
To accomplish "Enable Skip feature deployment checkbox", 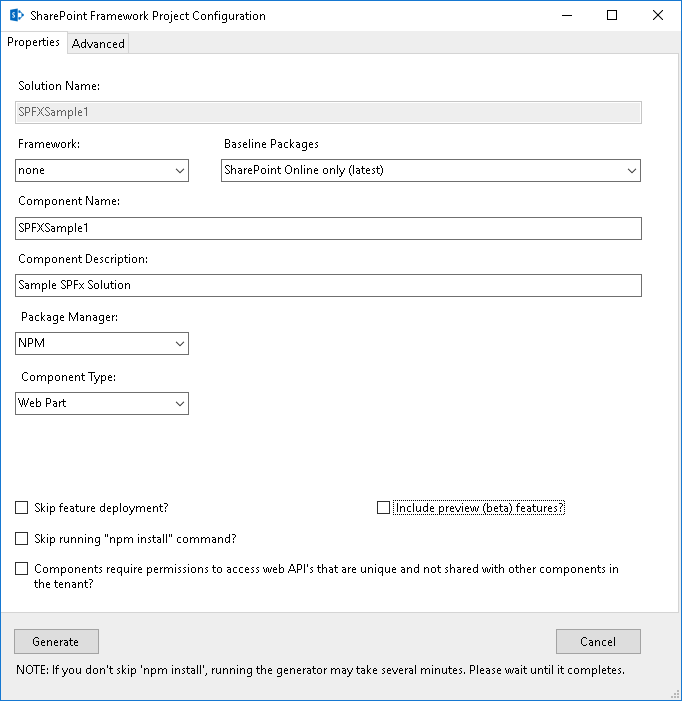I will click(x=22, y=508).
